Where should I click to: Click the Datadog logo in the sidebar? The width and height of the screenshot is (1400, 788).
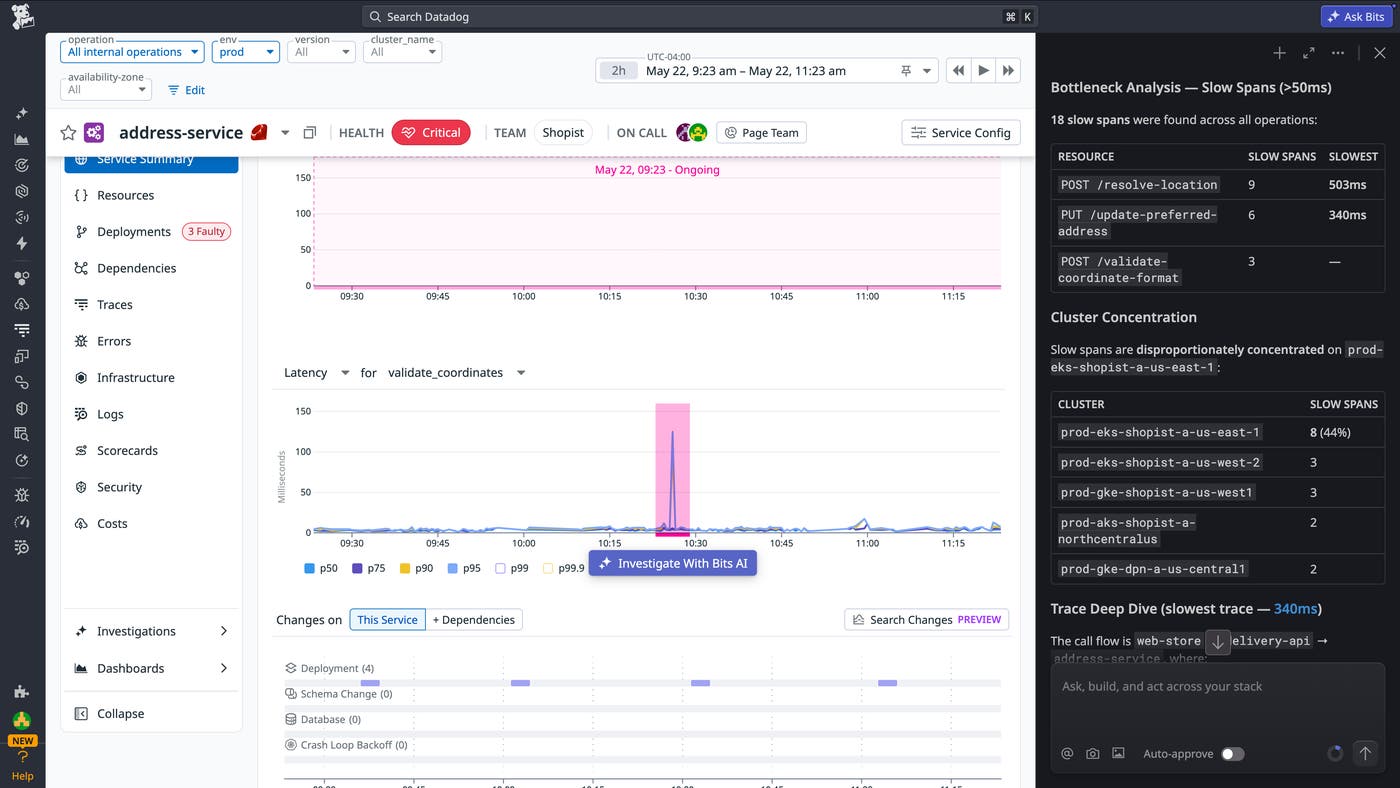(x=22, y=16)
